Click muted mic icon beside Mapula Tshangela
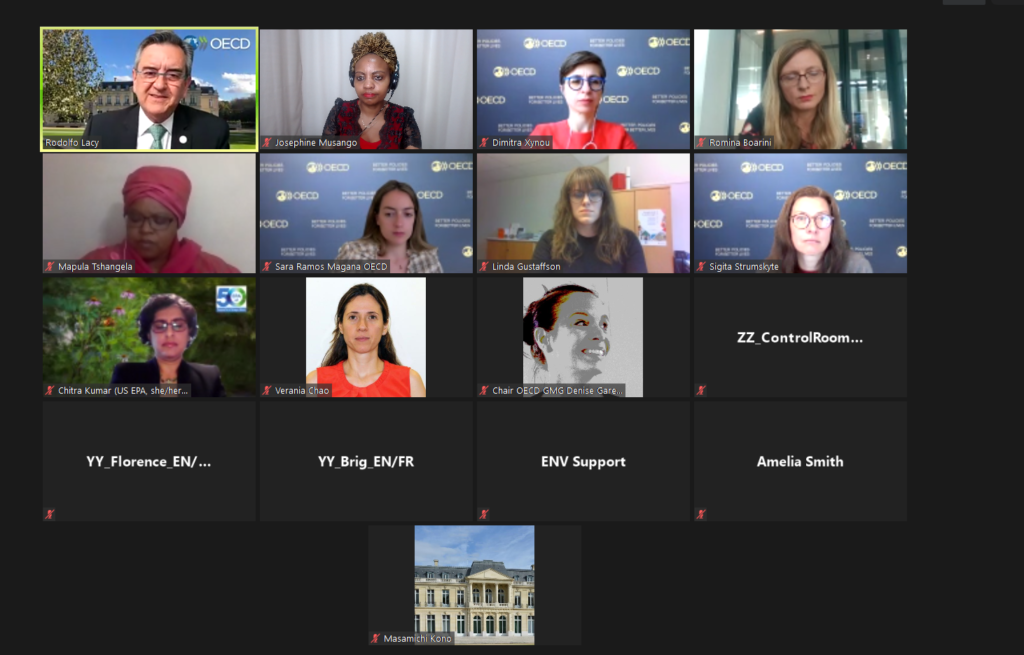The image size is (1024, 655). click(x=50, y=266)
